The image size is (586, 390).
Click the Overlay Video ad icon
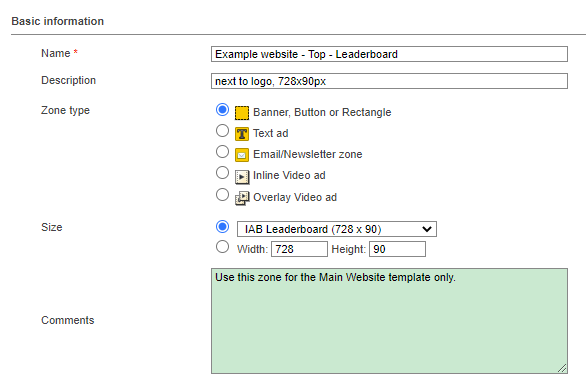[242, 198]
